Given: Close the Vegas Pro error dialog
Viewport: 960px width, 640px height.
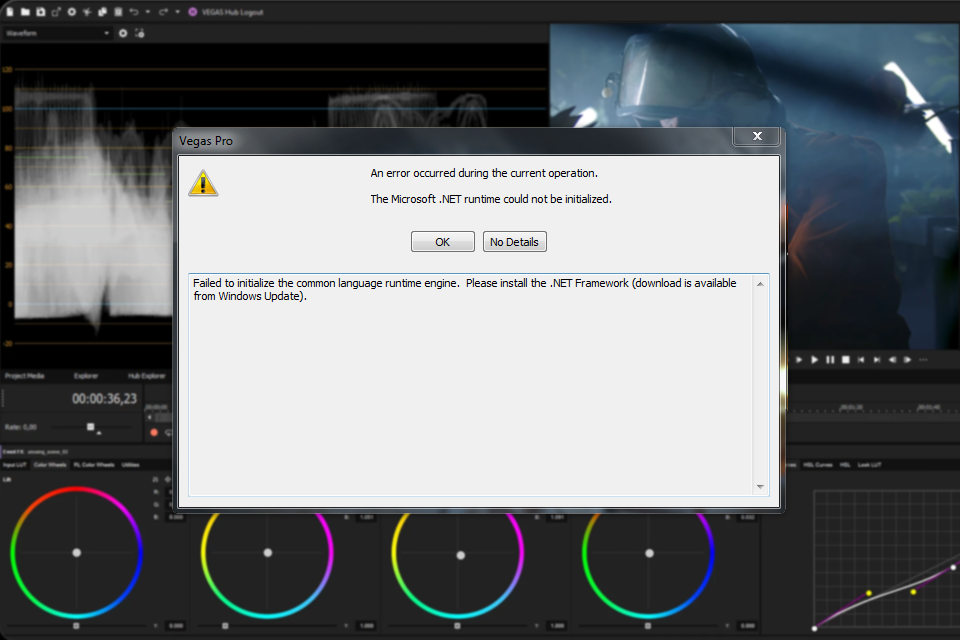Looking at the screenshot, I should (757, 136).
